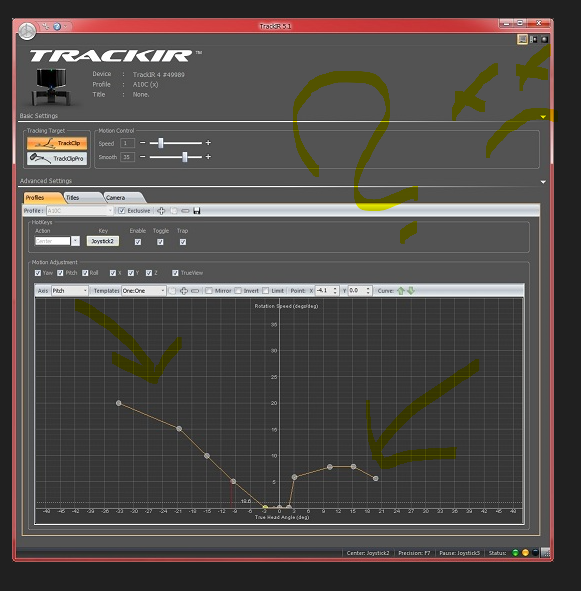The height and width of the screenshot is (591, 581).
Task: Open the Templates One:One dropdown
Action: (162, 291)
